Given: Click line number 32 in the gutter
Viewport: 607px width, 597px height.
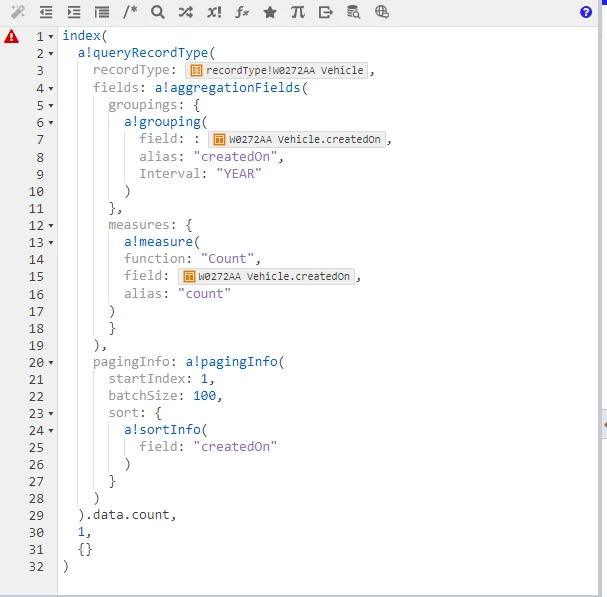Looking at the screenshot, I should (x=36, y=567).
